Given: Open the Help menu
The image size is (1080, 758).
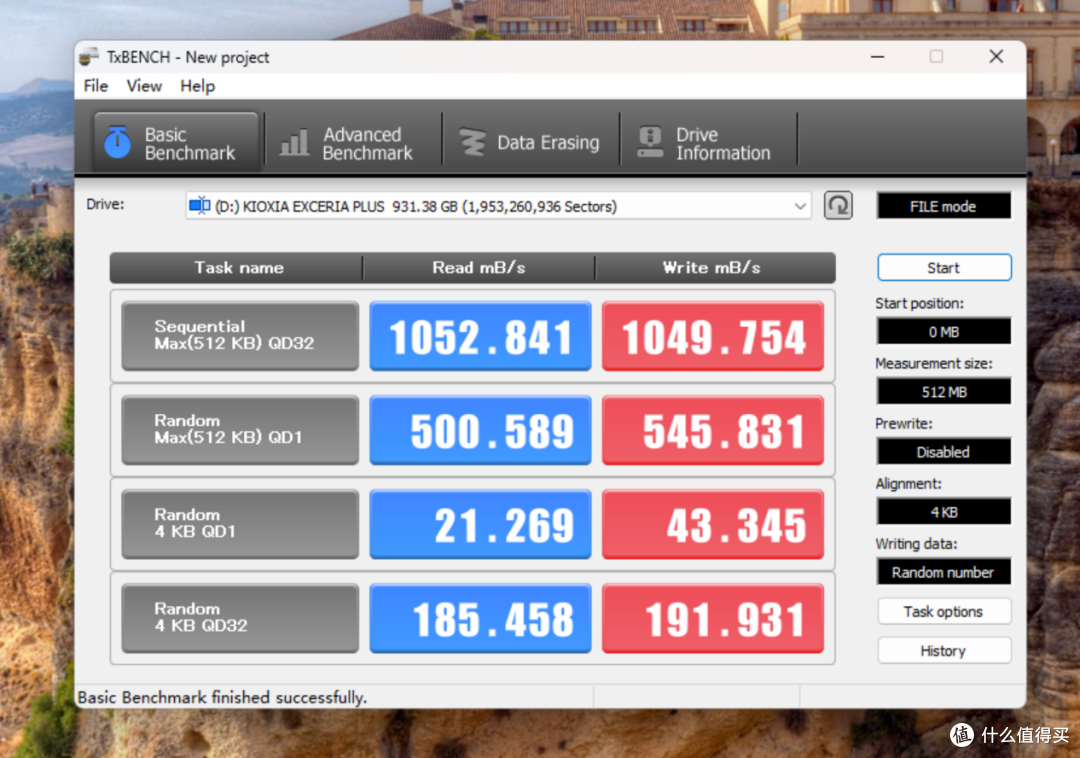Looking at the screenshot, I should (x=198, y=86).
